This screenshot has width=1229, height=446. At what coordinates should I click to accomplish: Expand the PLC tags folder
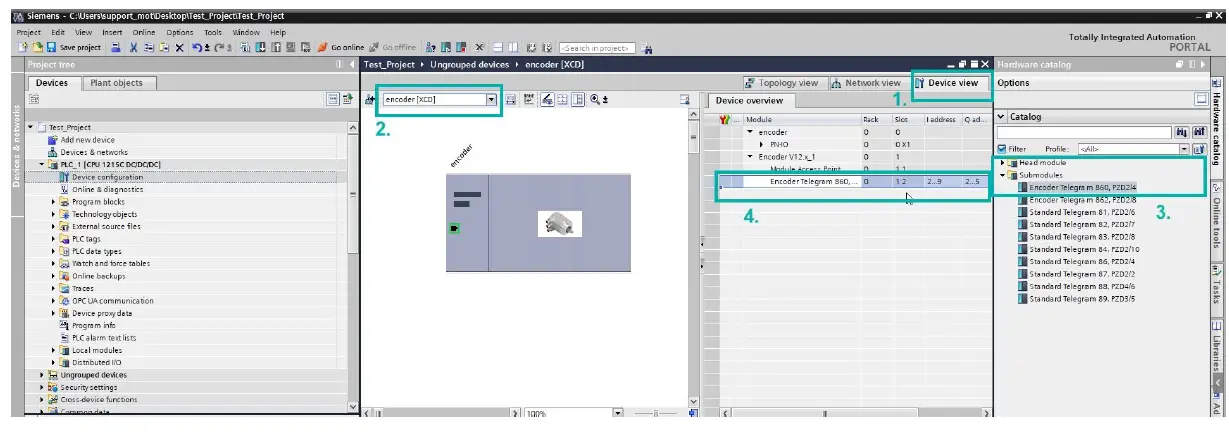coord(54,239)
